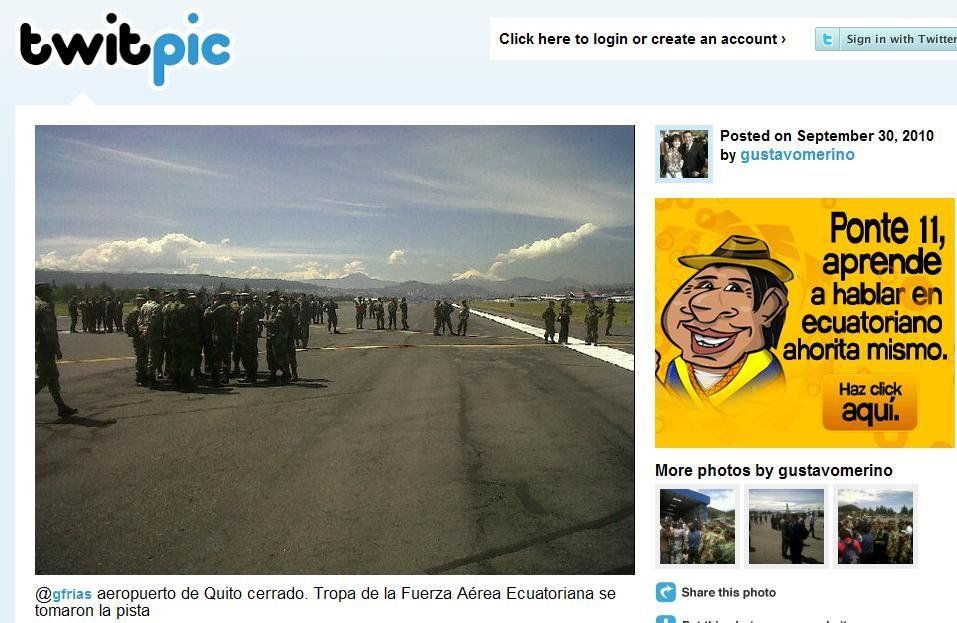957x623 pixels.
Task: Open the third thumbnail of more photos
Action: (x=875, y=526)
